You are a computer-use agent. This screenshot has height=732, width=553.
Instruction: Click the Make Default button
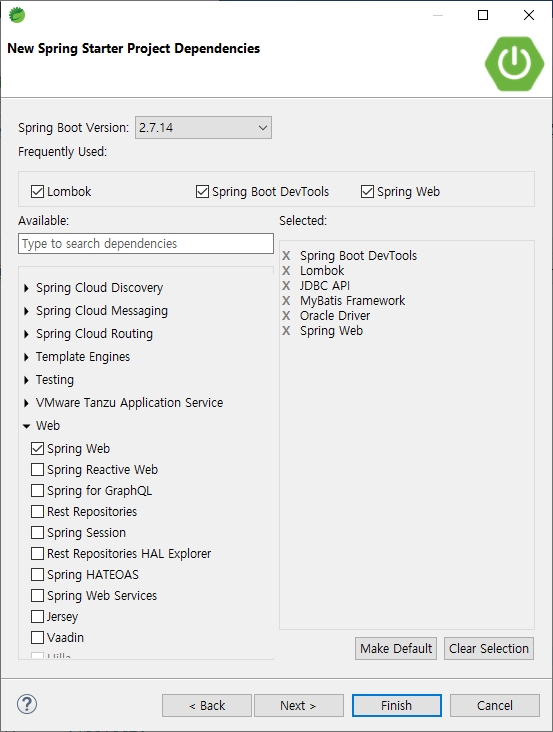(x=396, y=648)
